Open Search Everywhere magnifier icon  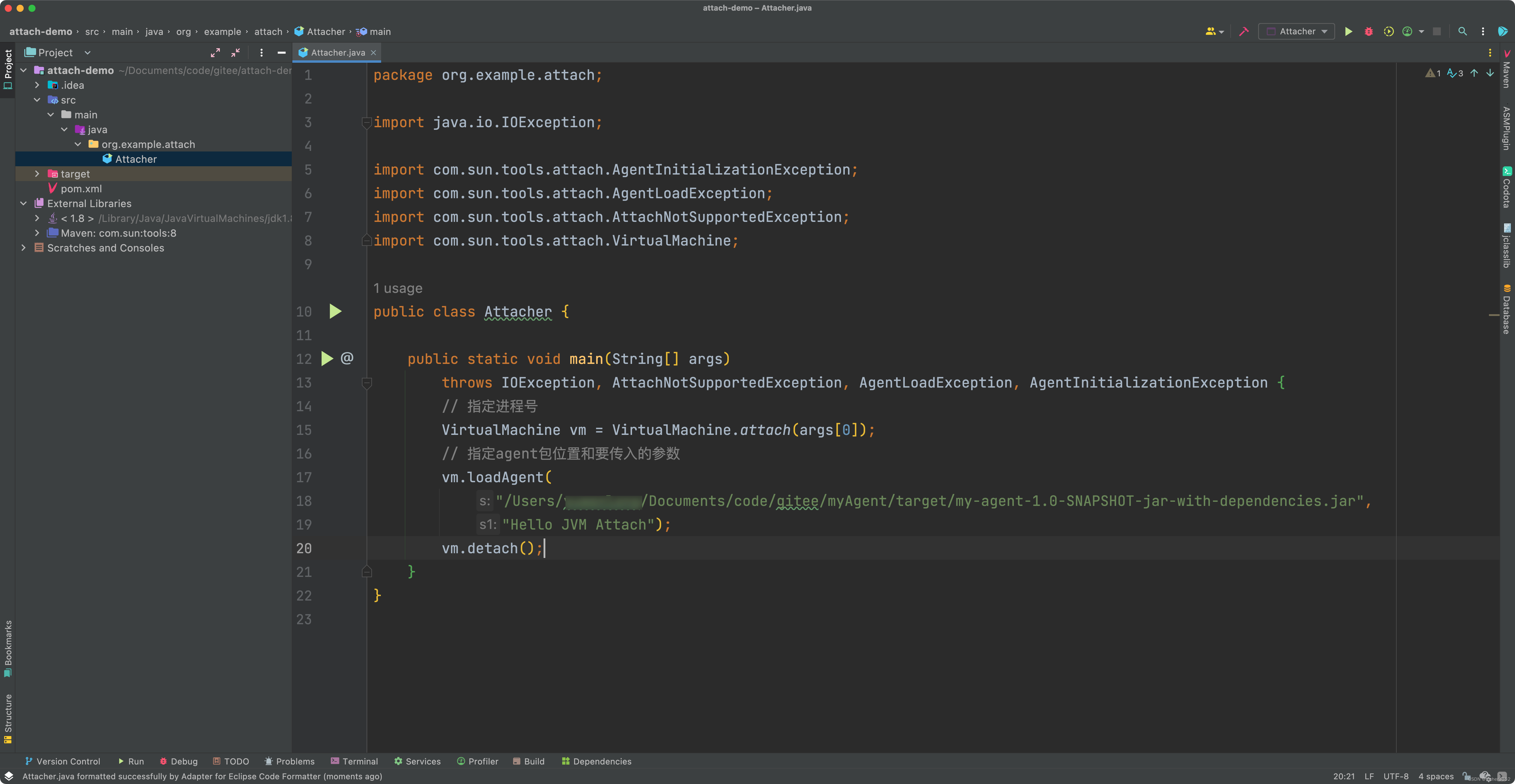tap(1463, 32)
